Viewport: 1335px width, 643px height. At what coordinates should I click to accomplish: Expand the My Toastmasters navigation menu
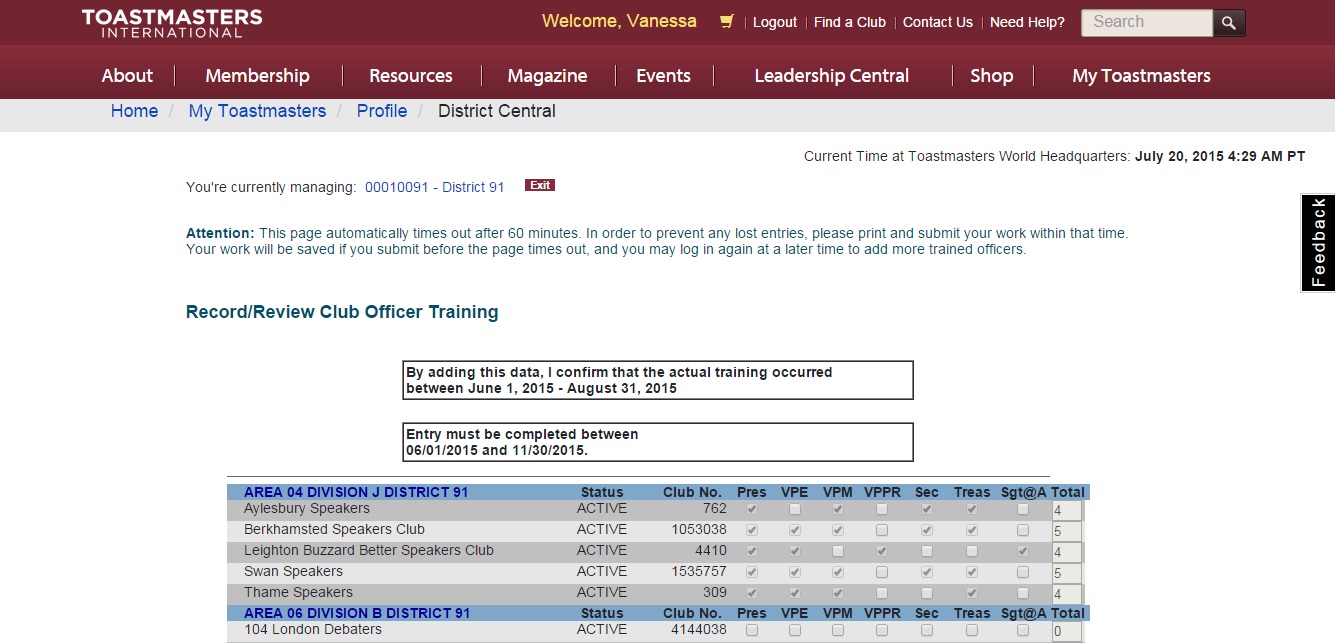click(x=1141, y=76)
